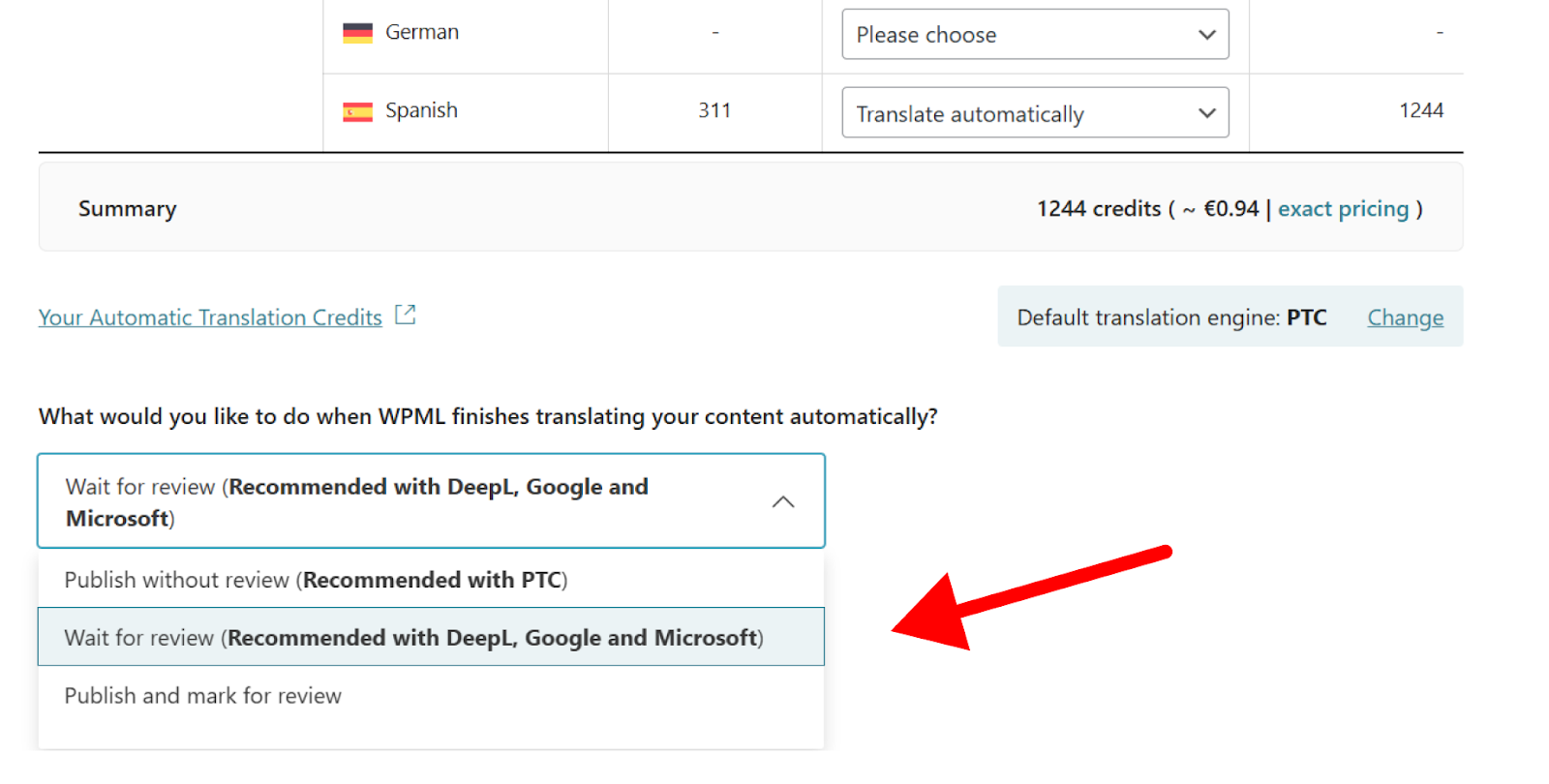1549x784 pixels.
Task: Choose highlighted "Wait for review" list option
Action: 413,638
